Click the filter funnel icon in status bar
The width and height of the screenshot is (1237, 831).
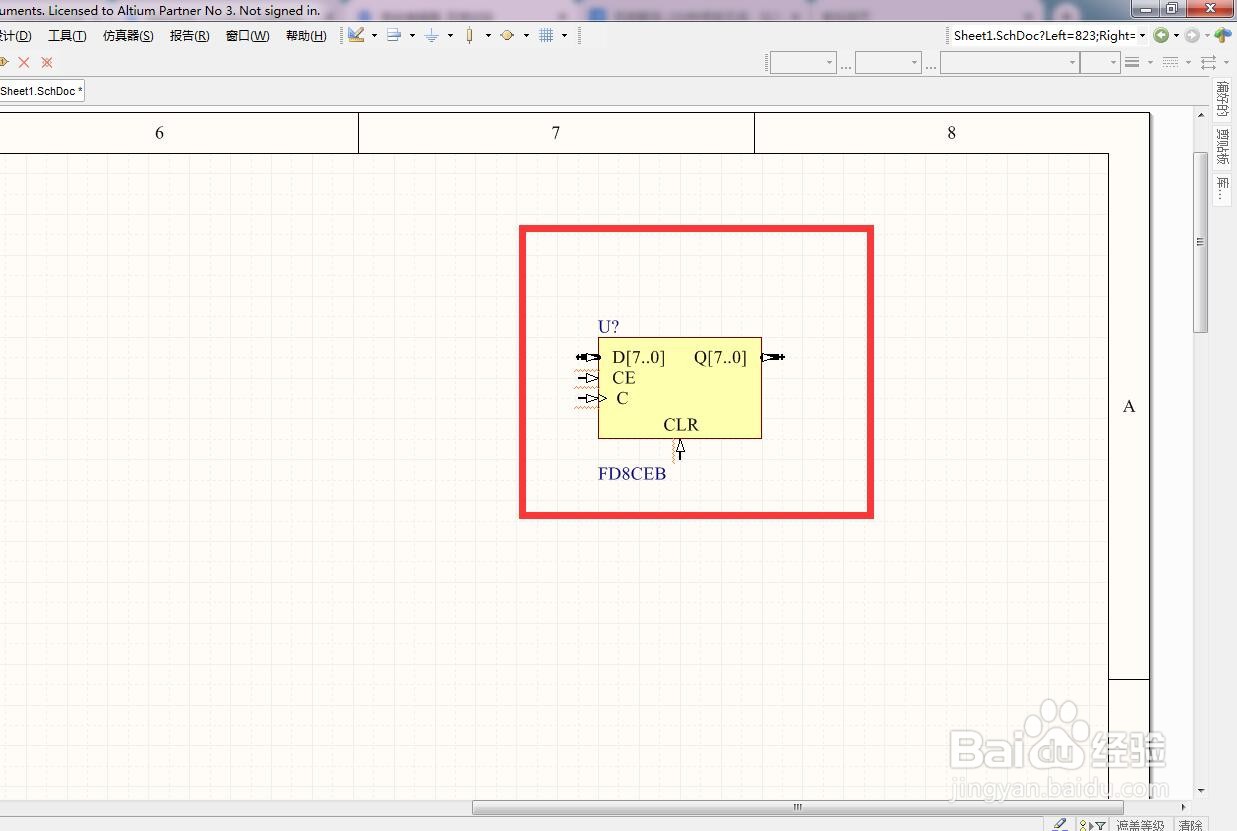[x=1100, y=826]
